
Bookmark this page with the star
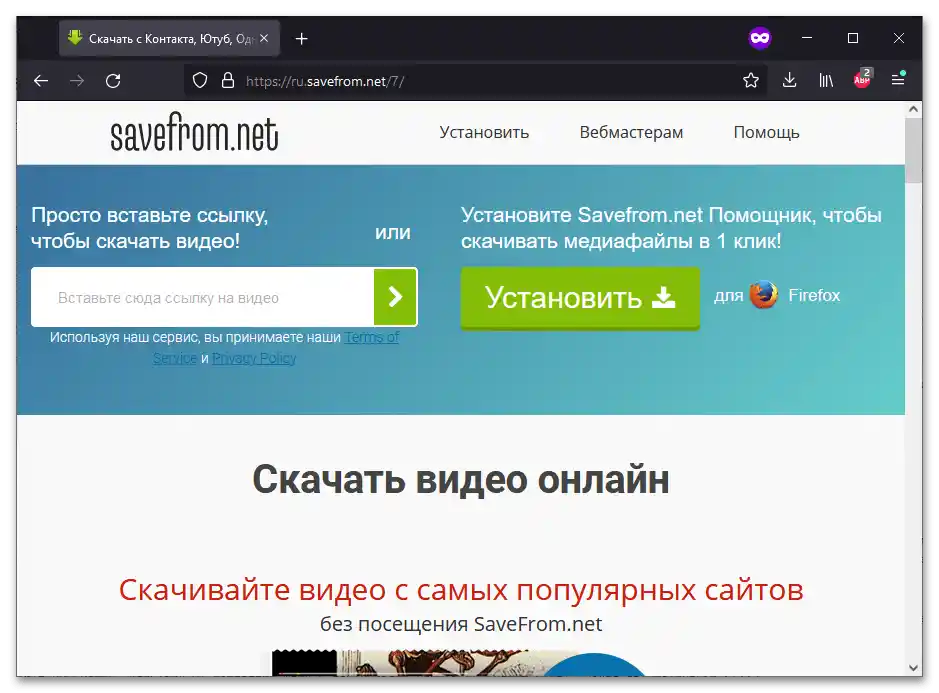[x=751, y=81]
